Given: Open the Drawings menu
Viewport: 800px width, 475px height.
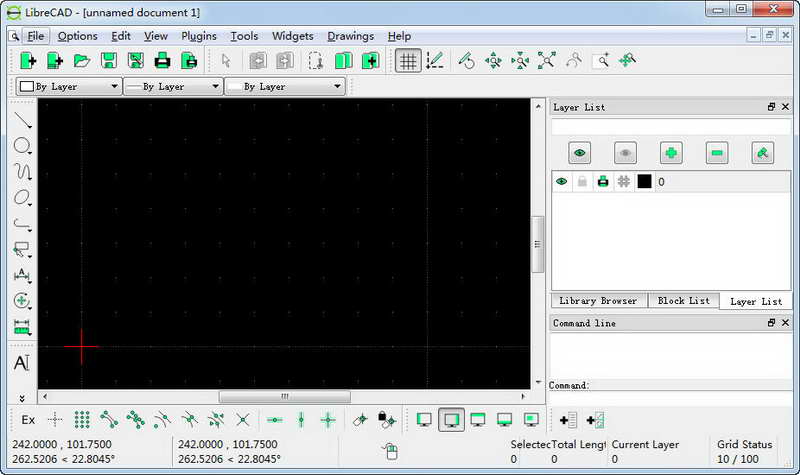Looking at the screenshot, I should [x=351, y=36].
